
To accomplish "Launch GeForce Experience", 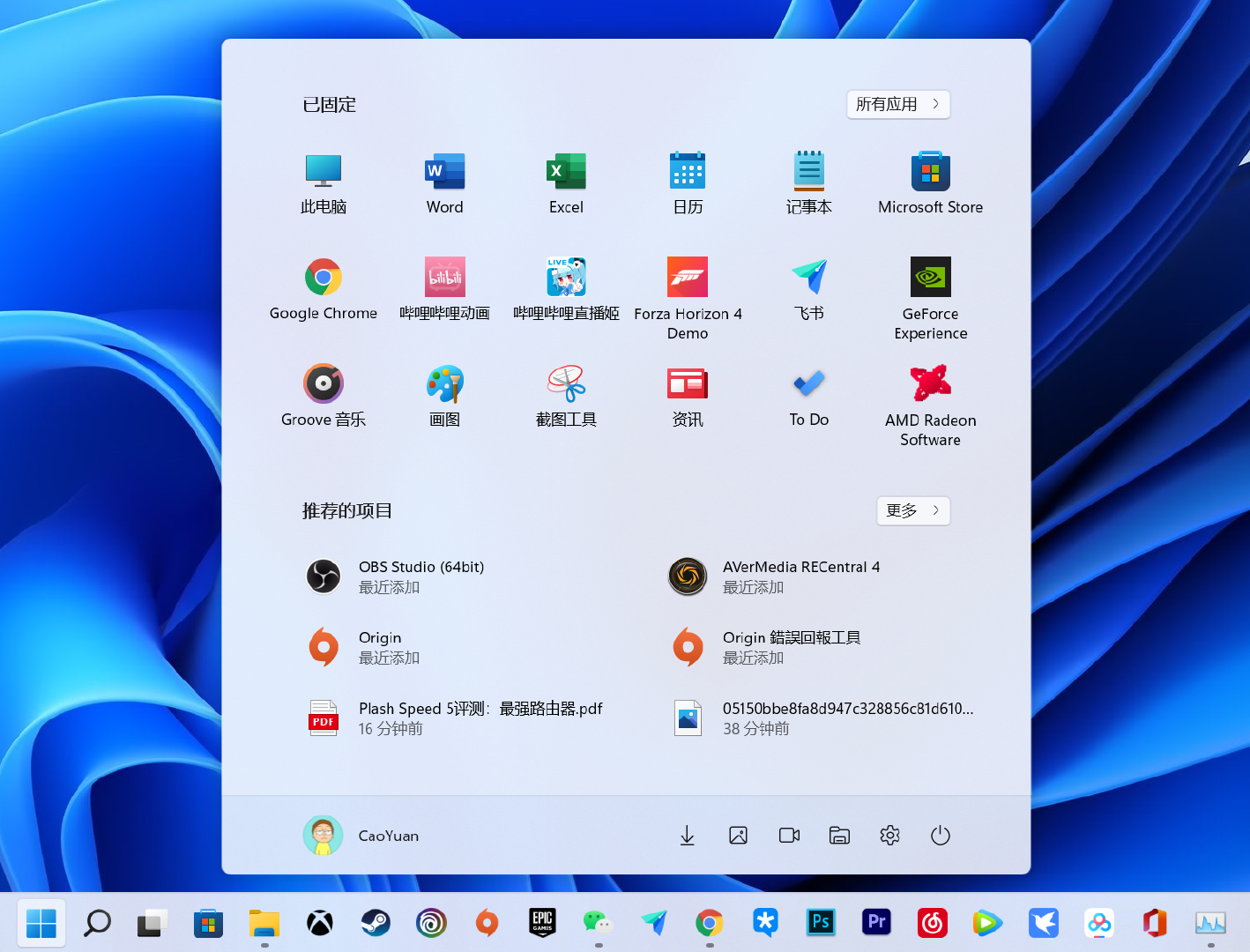I will tap(930, 300).
